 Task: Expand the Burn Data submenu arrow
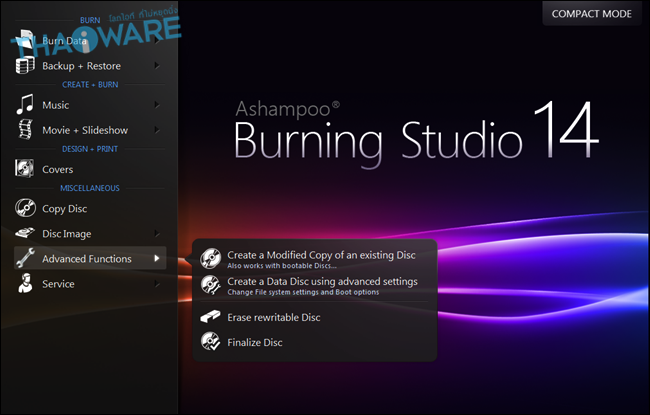(x=157, y=40)
